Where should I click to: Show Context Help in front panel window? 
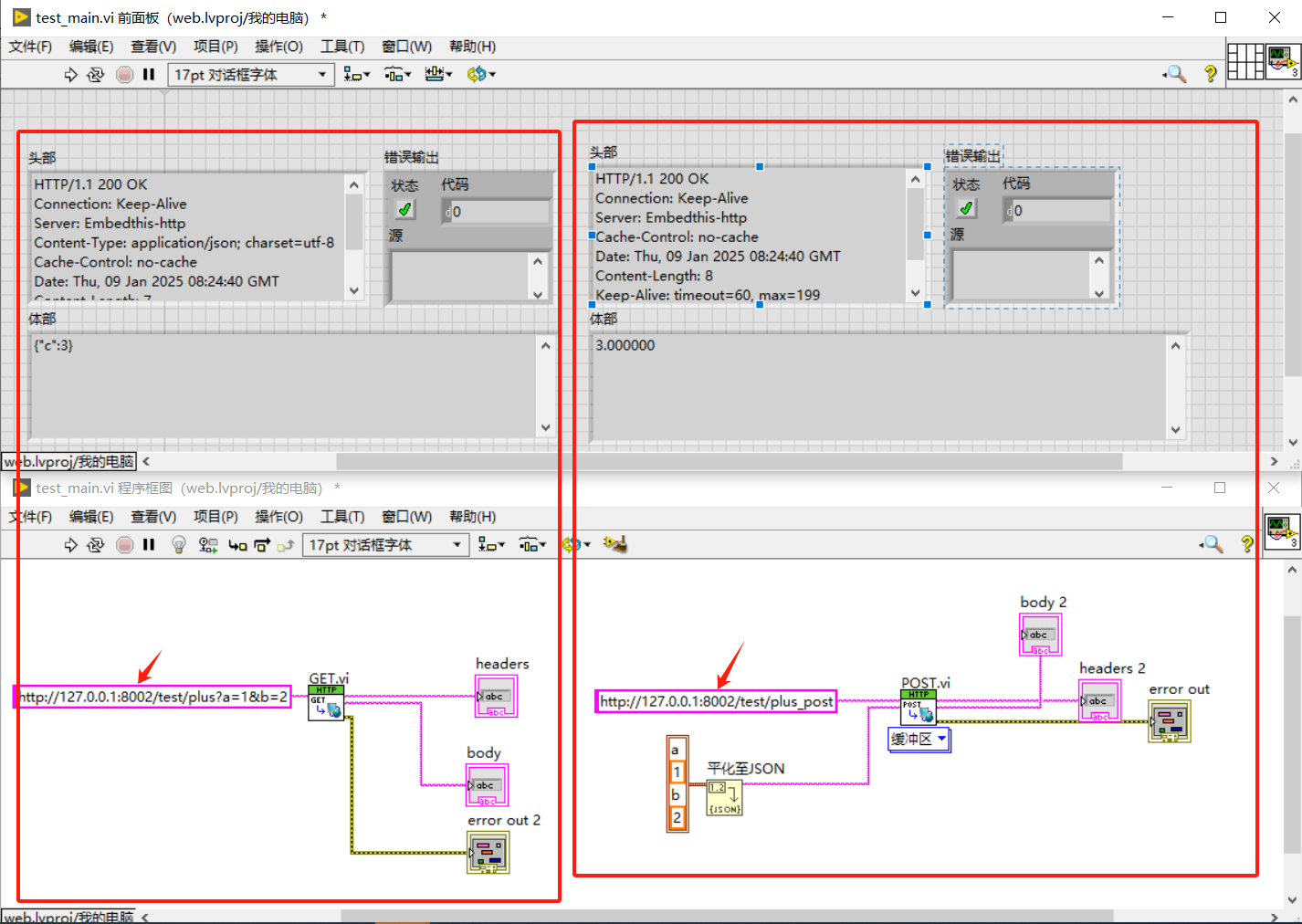tap(1211, 75)
